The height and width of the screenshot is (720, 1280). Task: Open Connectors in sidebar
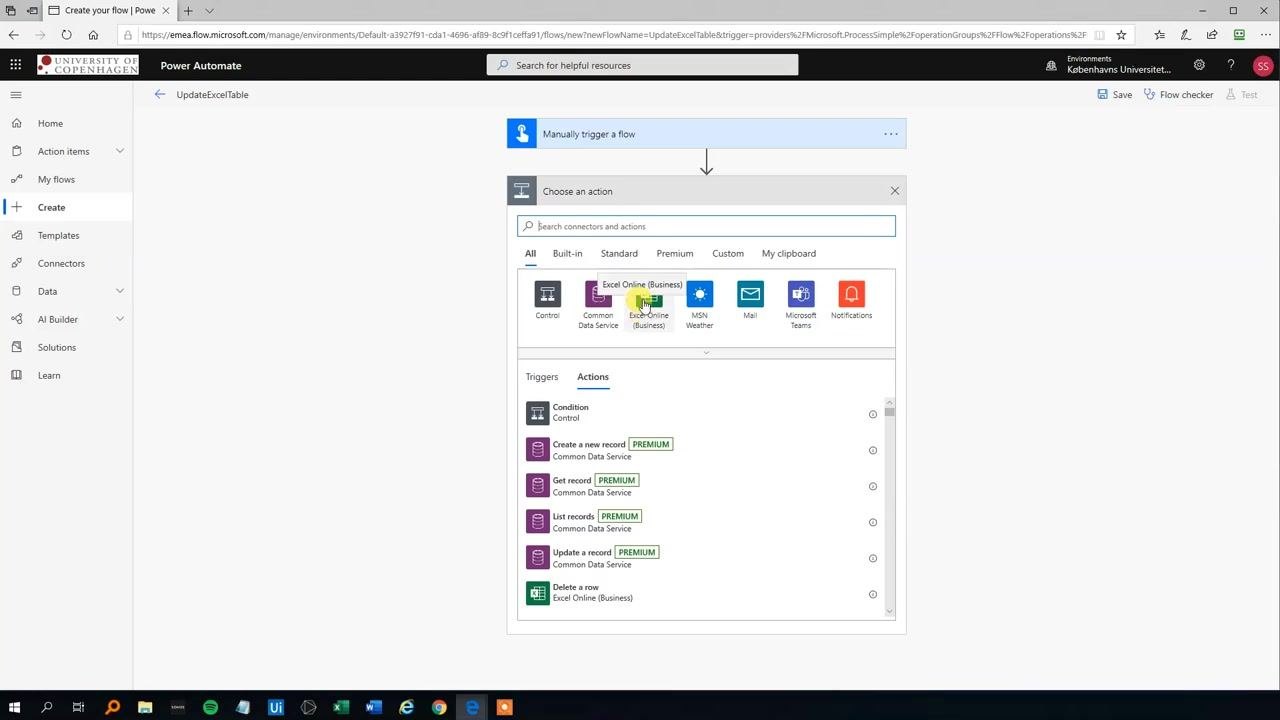61,263
